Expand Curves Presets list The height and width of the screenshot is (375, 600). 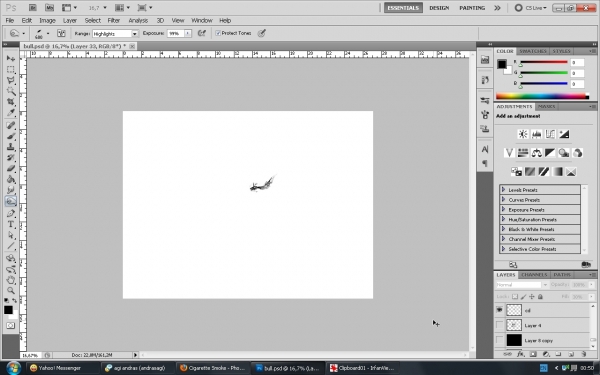504,199
